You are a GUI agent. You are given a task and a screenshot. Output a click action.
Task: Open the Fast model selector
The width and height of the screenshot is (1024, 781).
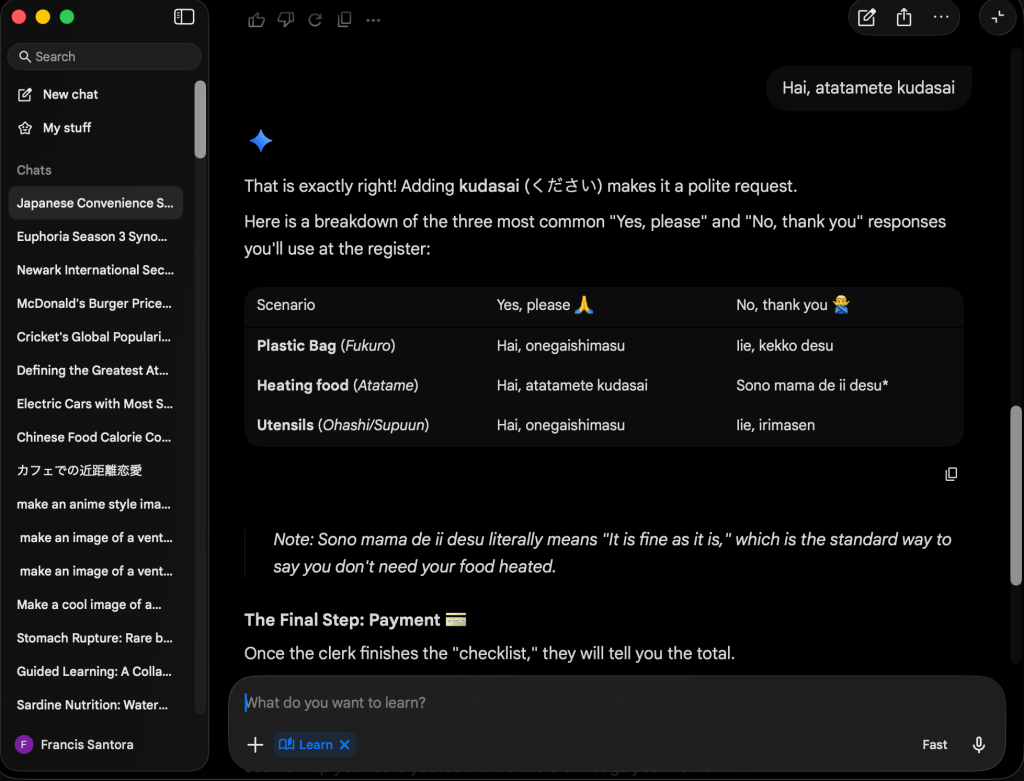pyautogui.click(x=935, y=745)
